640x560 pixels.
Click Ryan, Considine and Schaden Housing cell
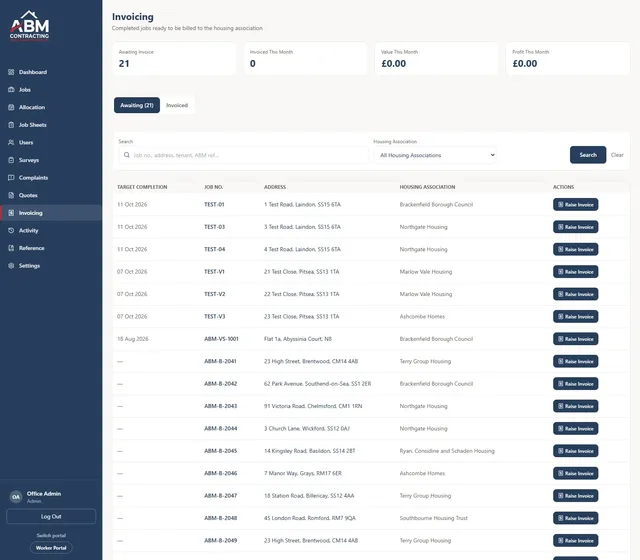click(447, 451)
